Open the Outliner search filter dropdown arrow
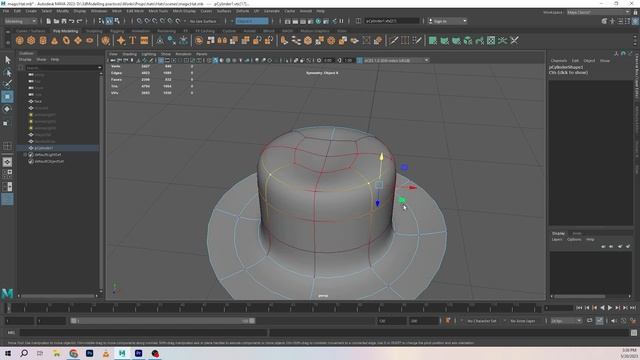The height and width of the screenshot is (360, 640). coord(100,67)
